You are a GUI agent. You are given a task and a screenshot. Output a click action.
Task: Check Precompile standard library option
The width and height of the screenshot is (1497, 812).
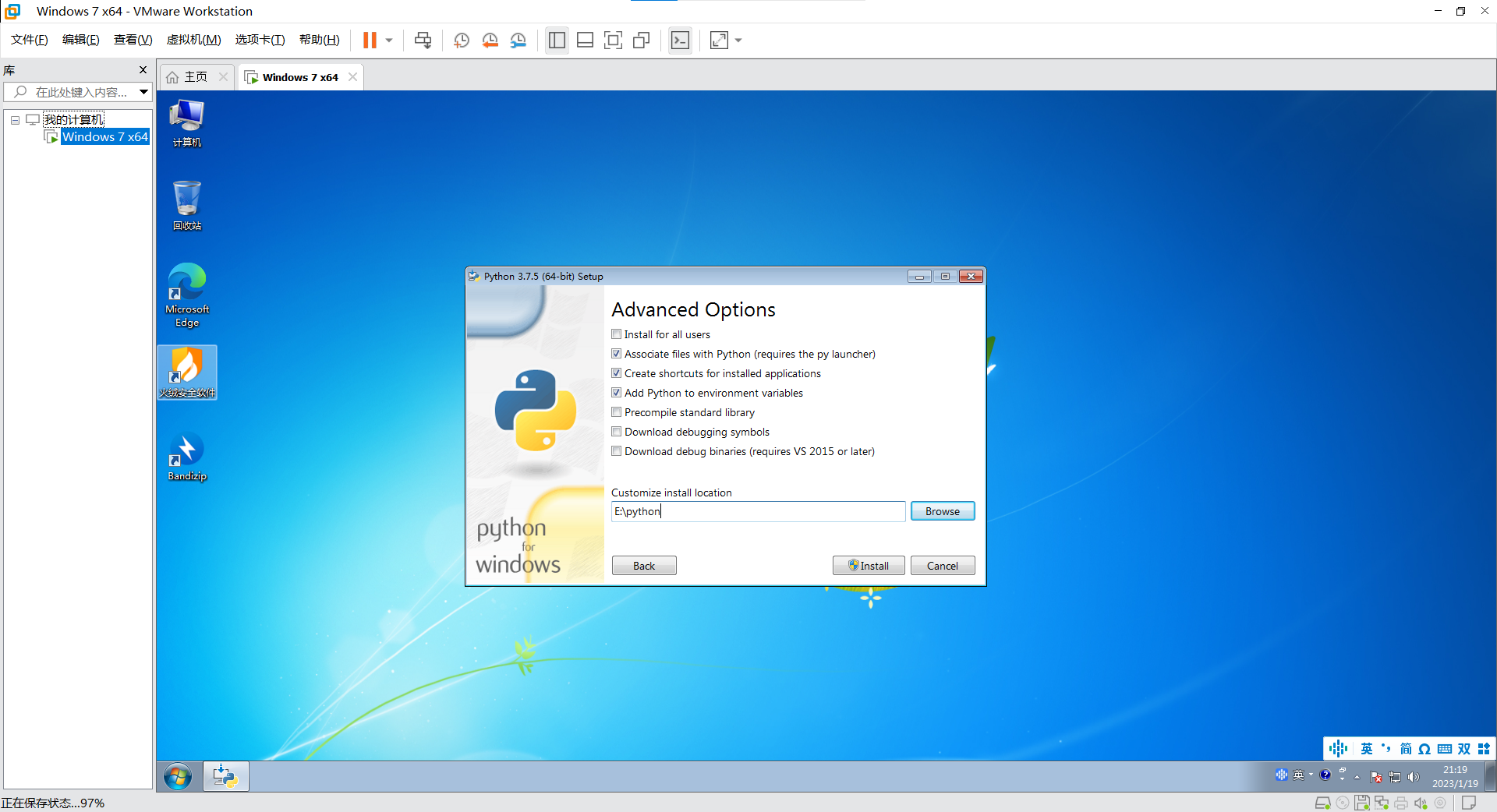pyautogui.click(x=617, y=412)
